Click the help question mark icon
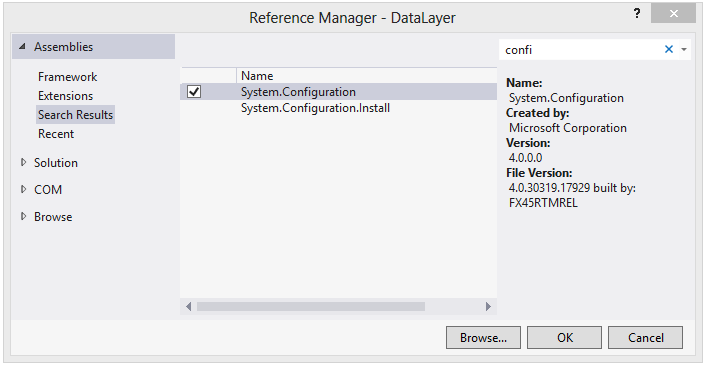 click(x=637, y=14)
